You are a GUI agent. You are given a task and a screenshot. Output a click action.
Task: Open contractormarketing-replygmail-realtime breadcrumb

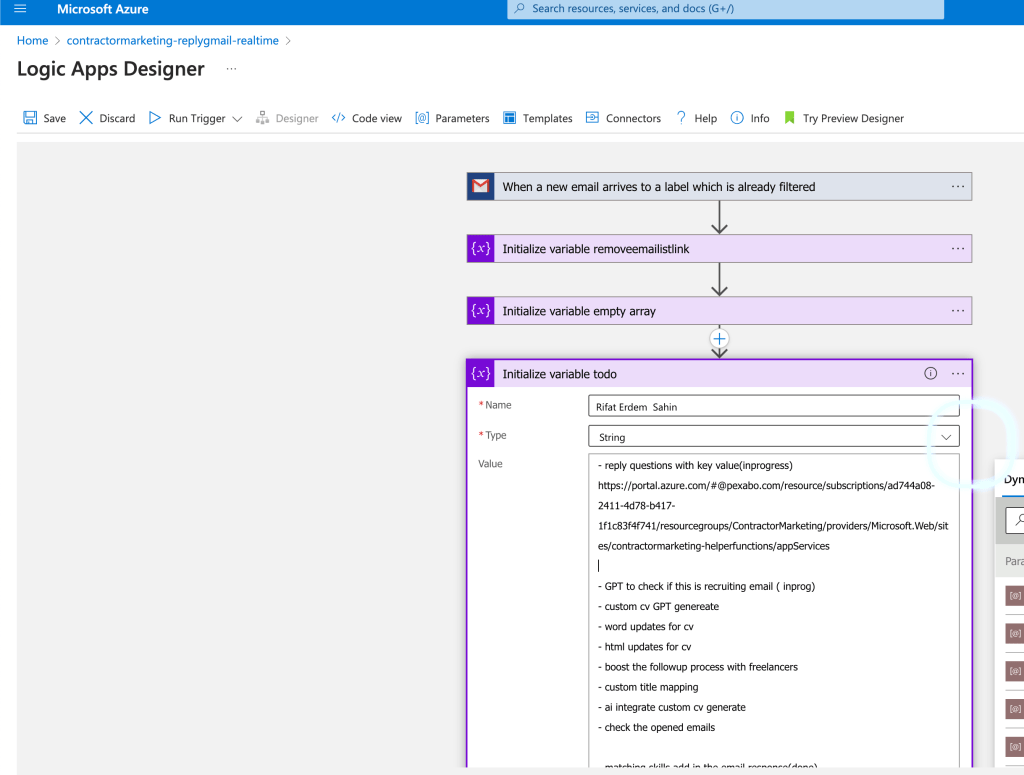[172, 40]
